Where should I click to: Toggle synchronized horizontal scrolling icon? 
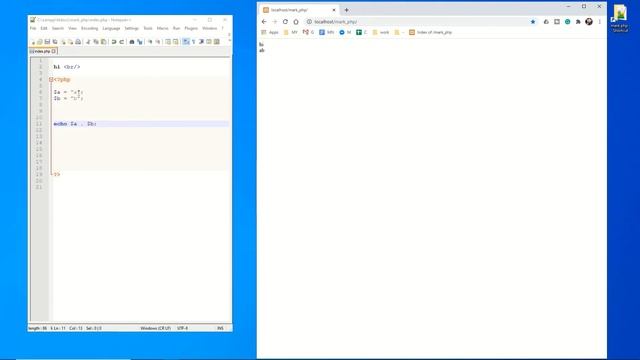pyautogui.click(x=176, y=42)
